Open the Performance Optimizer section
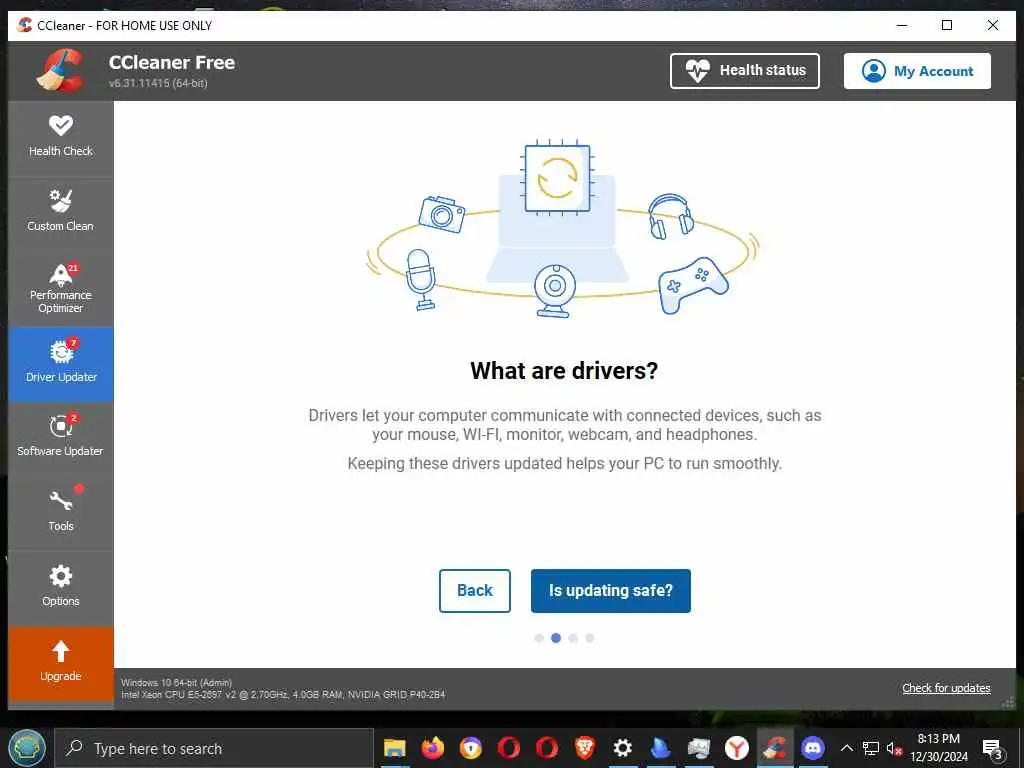The height and width of the screenshot is (768, 1024). click(x=61, y=288)
